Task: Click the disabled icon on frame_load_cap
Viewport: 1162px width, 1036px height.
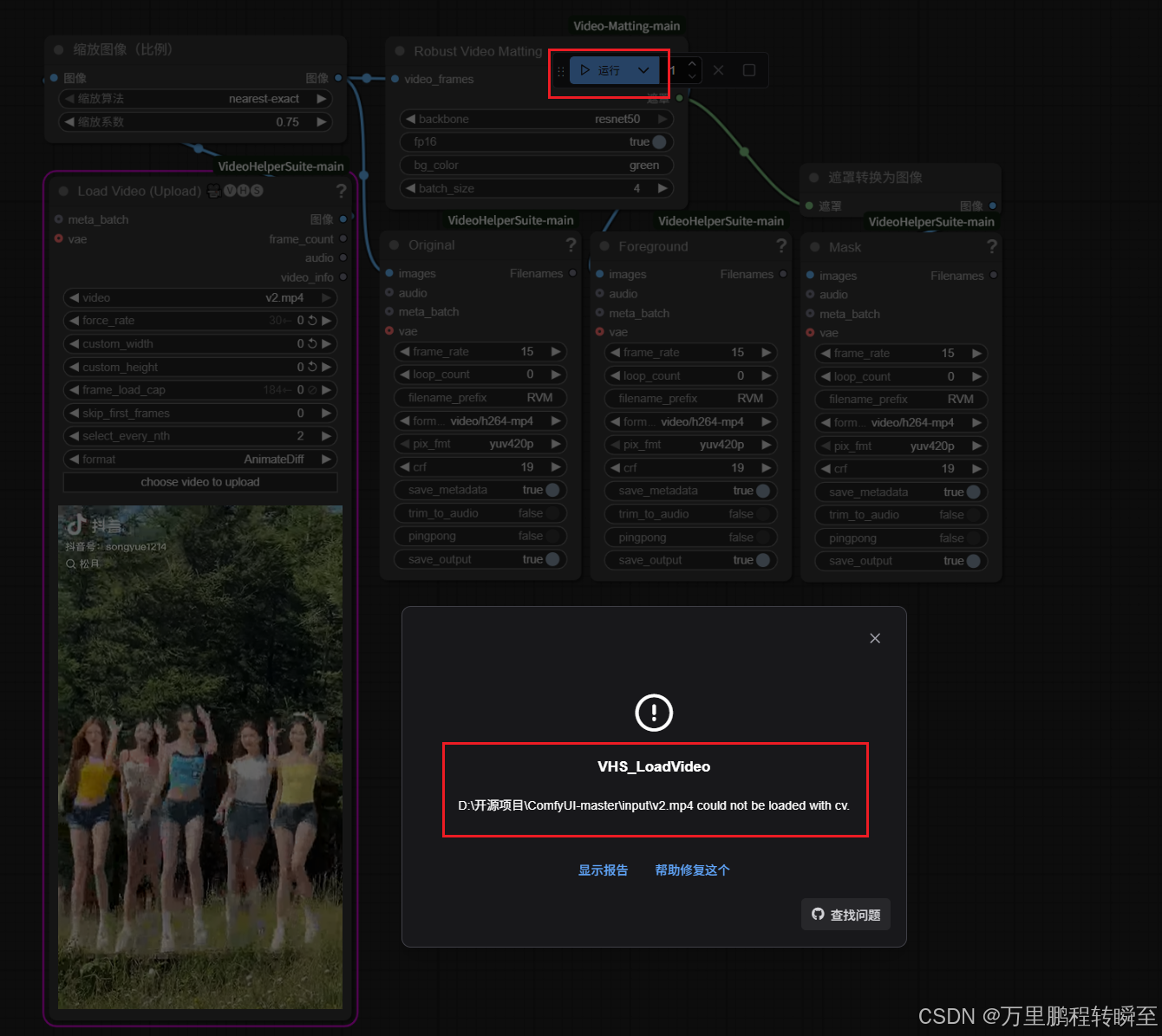Action: pos(312,390)
